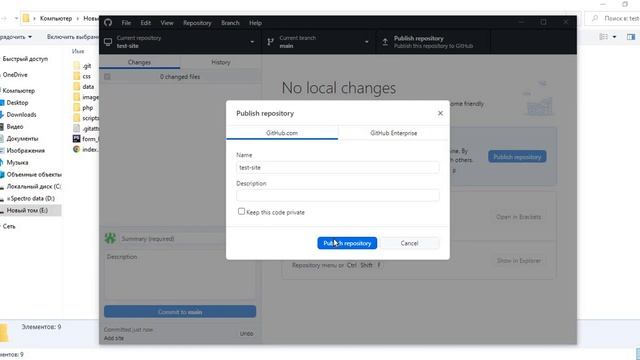
Task: Expand the Current repository dropdown
Action: [180, 42]
